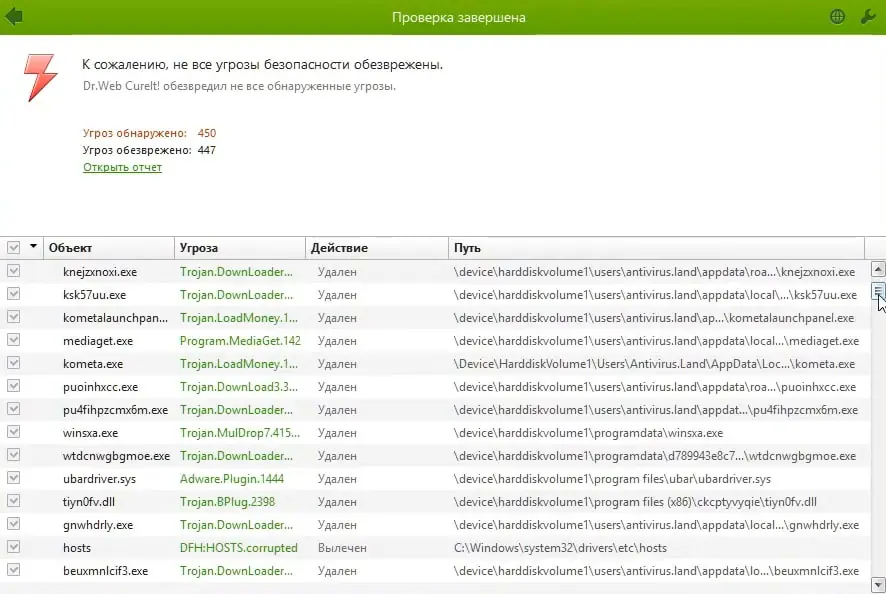
Task: Toggle checkbox for winsxa.exe row
Action: (x=14, y=432)
